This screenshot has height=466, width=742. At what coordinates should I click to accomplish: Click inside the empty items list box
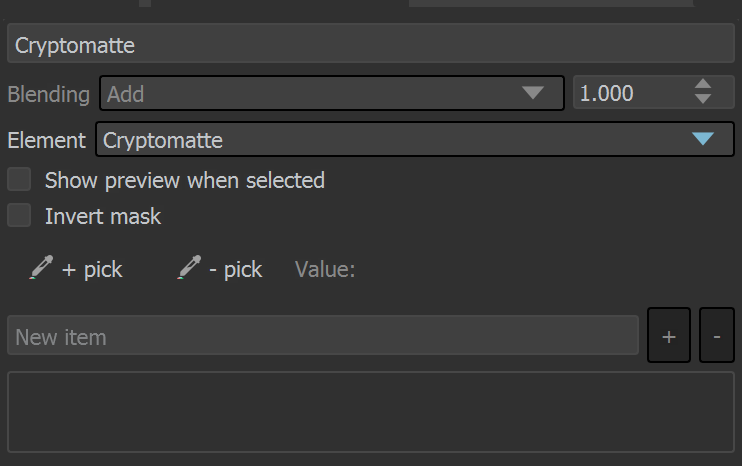click(x=371, y=412)
